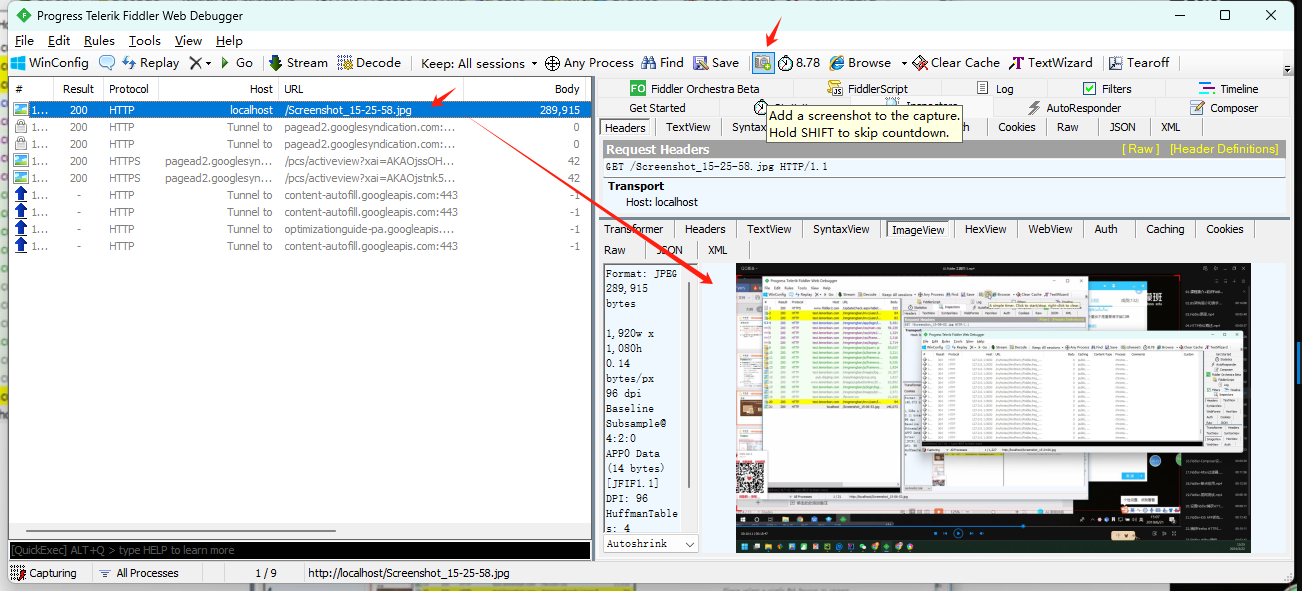Click the QuickExec command input box
The width and height of the screenshot is (1302, 591).
tap(300, 550)
